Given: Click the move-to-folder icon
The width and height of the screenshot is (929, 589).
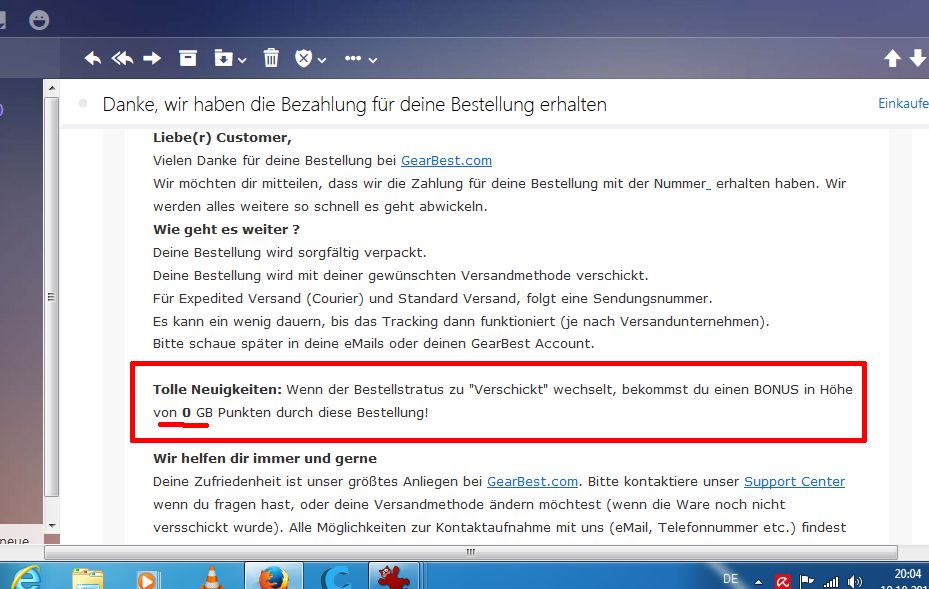Looking at the screenshot, I should [223, 58].
